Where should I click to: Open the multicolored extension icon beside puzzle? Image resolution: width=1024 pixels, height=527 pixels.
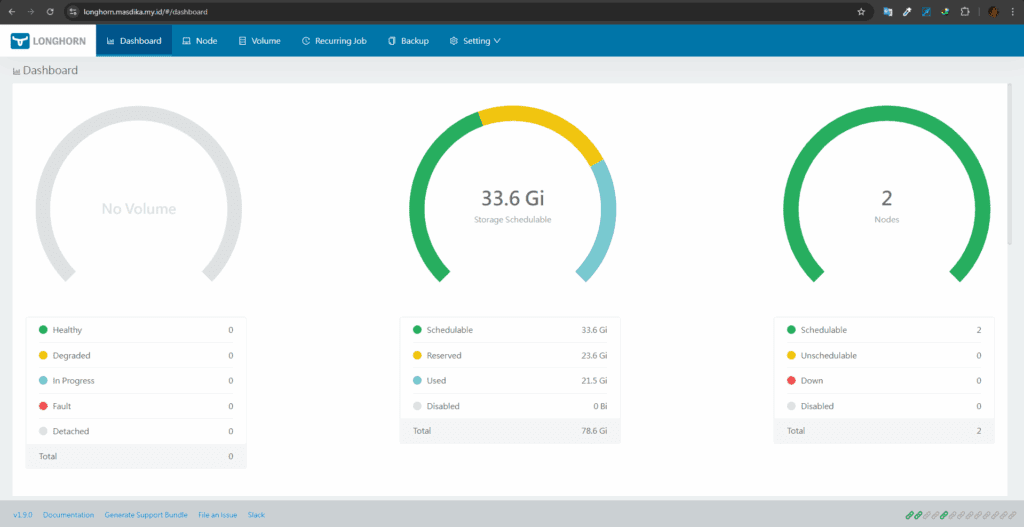pyautogui.click(x=945, y=12)
